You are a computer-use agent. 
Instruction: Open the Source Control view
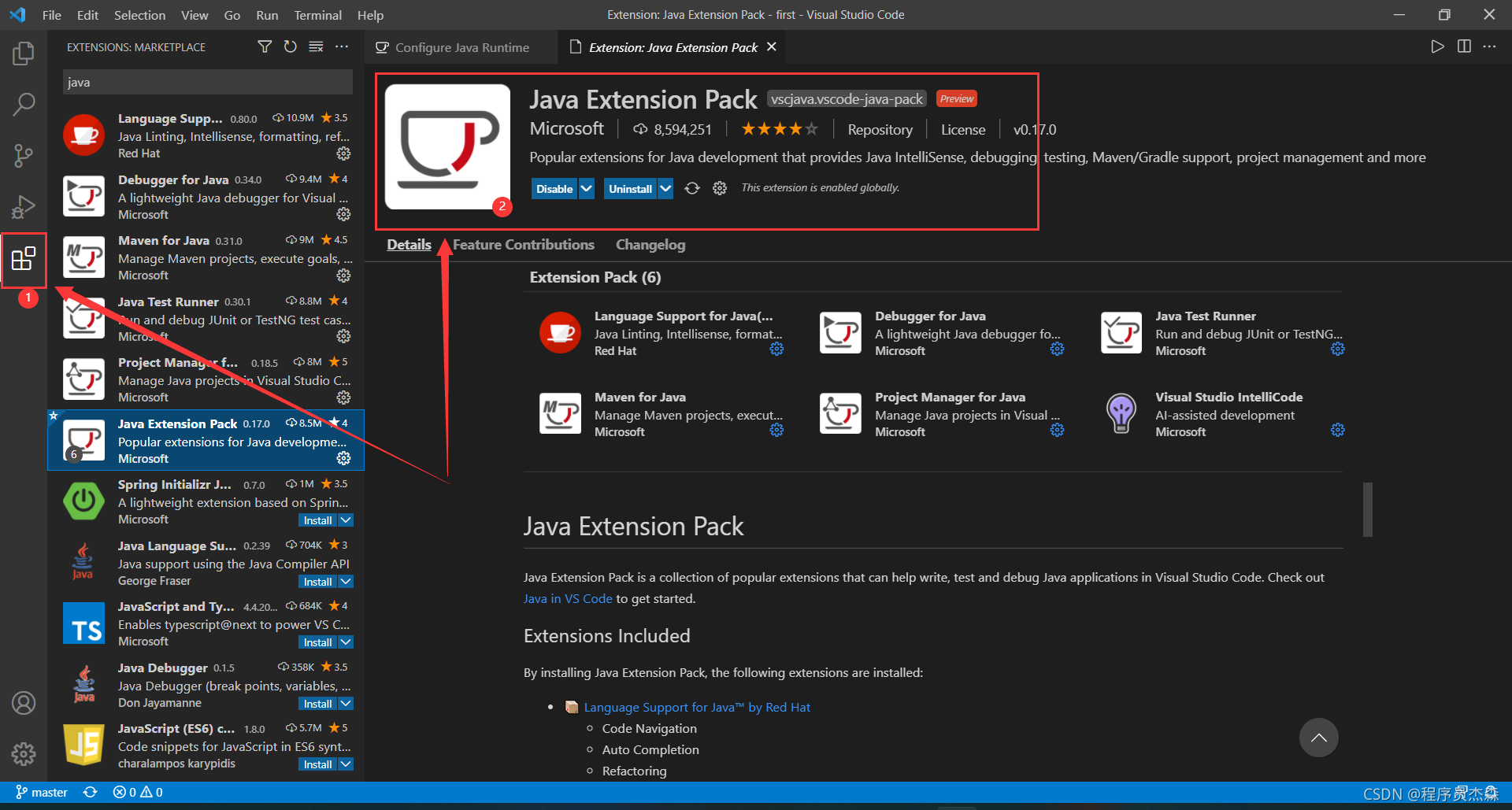[x=24, y=155]
